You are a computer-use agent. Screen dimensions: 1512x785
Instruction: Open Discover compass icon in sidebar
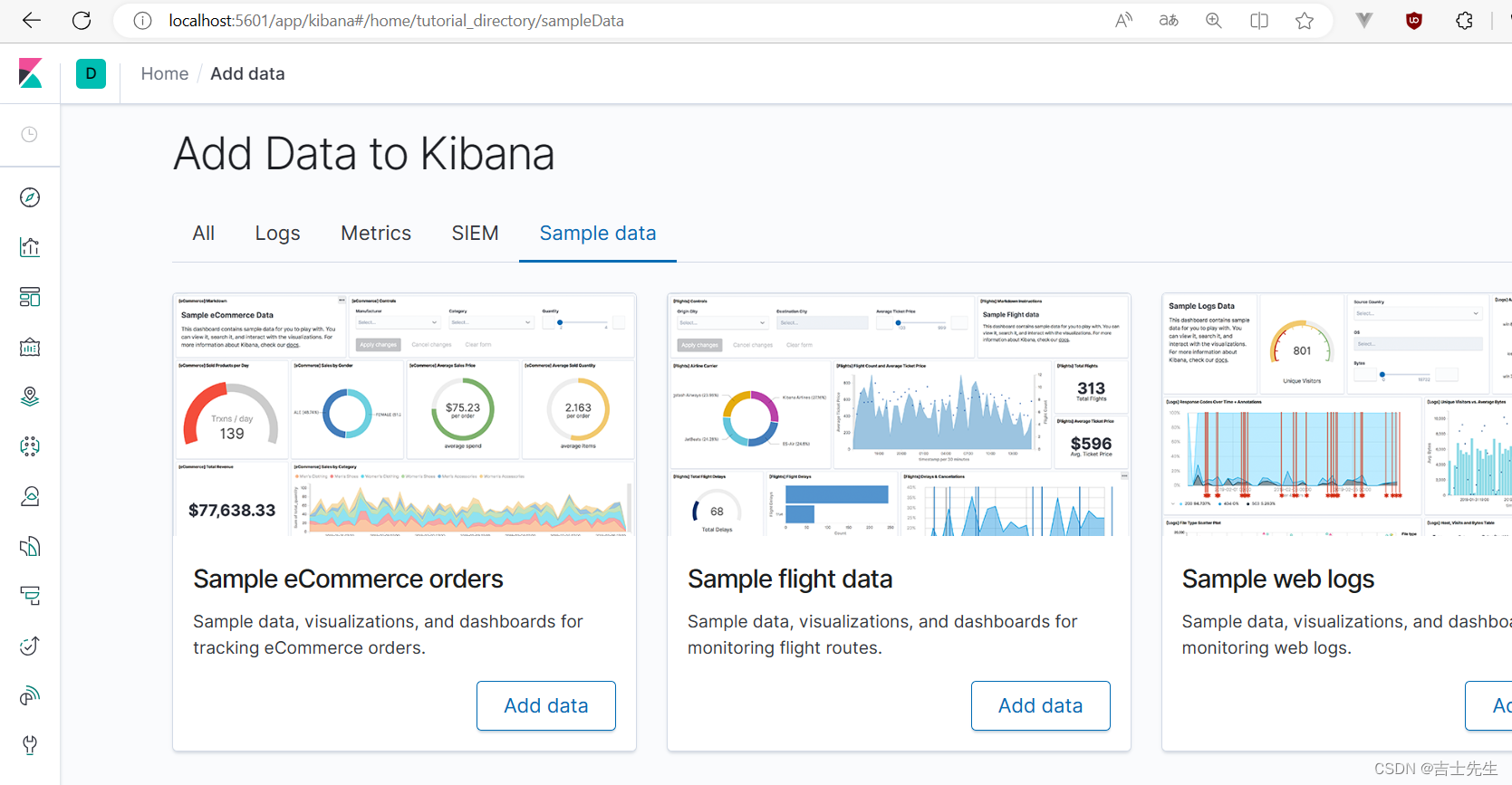pos(30,197)
